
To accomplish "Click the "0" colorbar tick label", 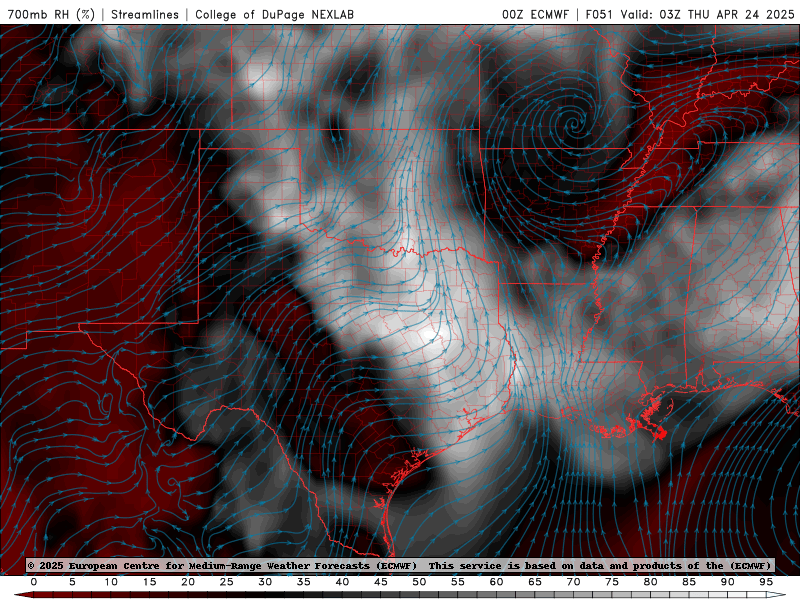I will (34, 582).
